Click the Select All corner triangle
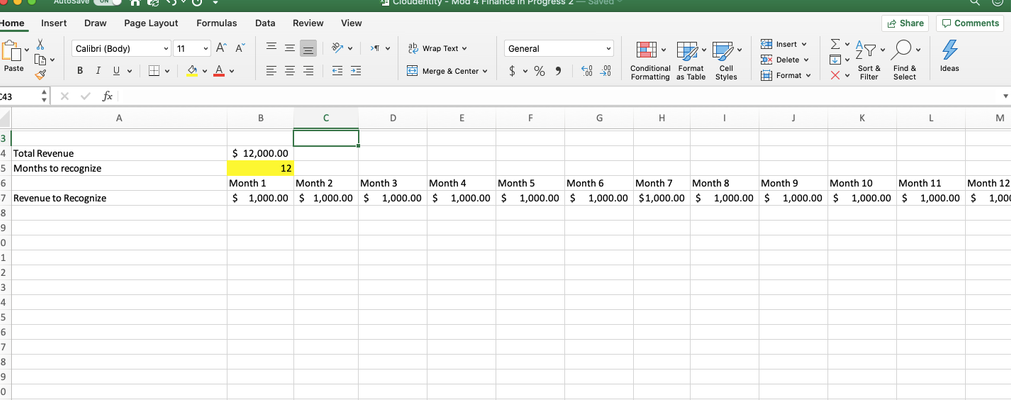Screen dimensions: 1011x400 [5, 118]
